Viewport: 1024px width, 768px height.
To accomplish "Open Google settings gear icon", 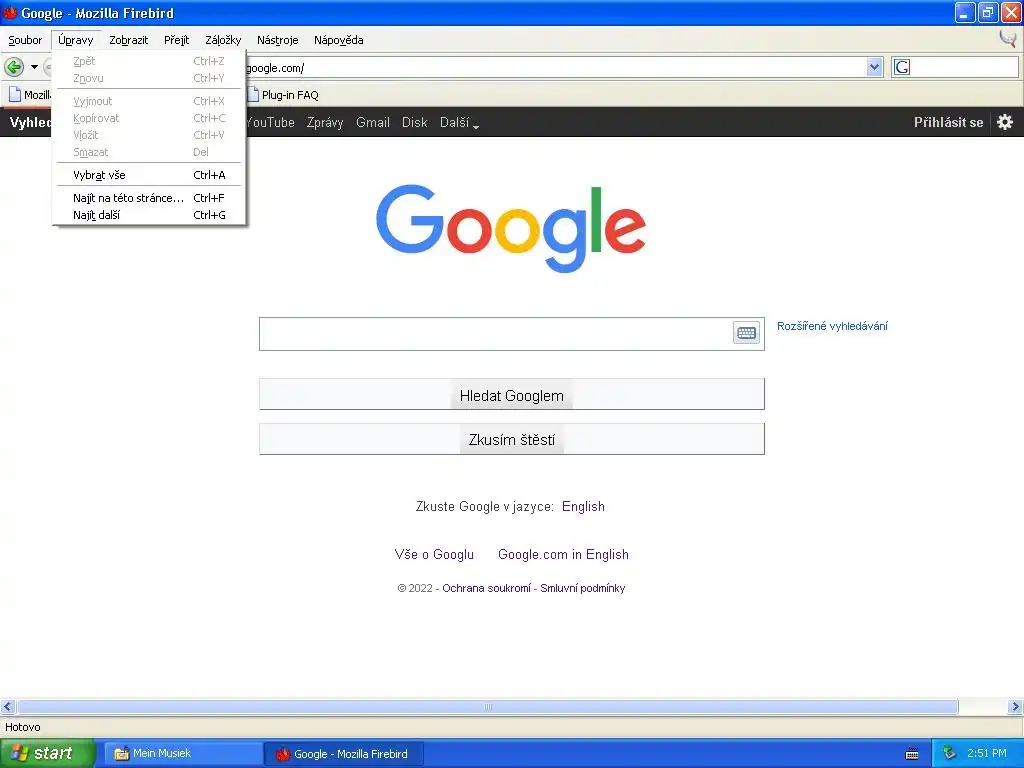I will 1004,122.
